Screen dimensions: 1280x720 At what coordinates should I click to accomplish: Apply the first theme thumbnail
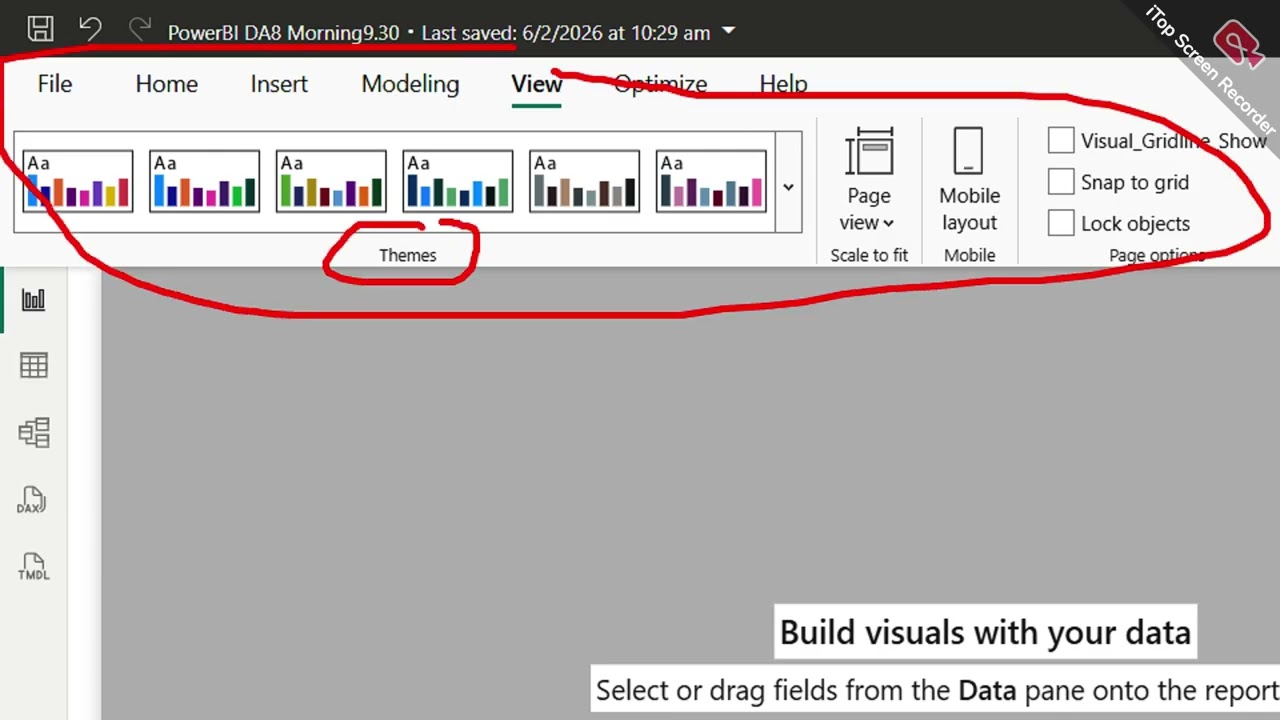tap(78, 181)
